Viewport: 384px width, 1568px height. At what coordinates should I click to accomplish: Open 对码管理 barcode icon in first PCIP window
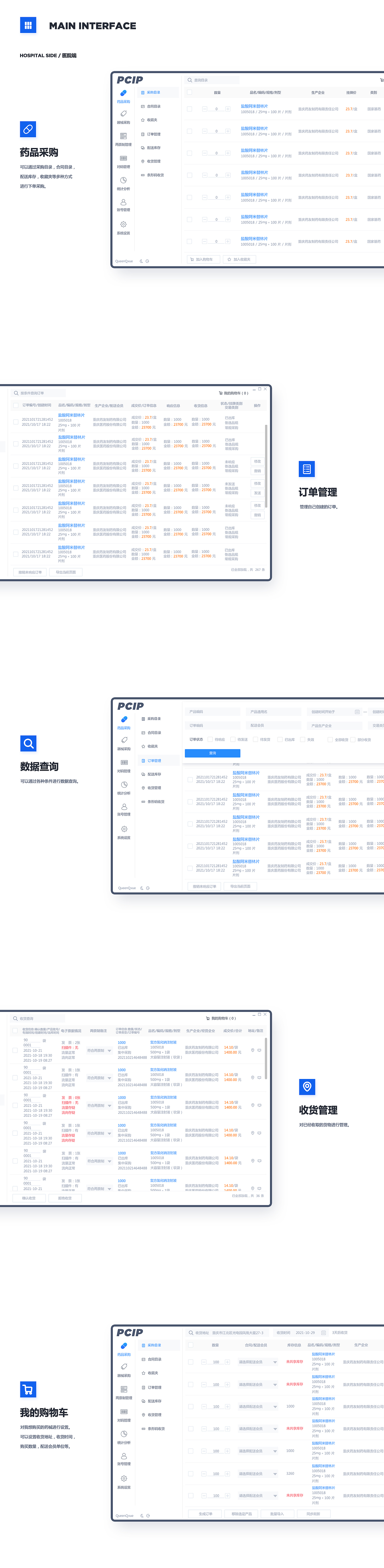tap(123, 158)
